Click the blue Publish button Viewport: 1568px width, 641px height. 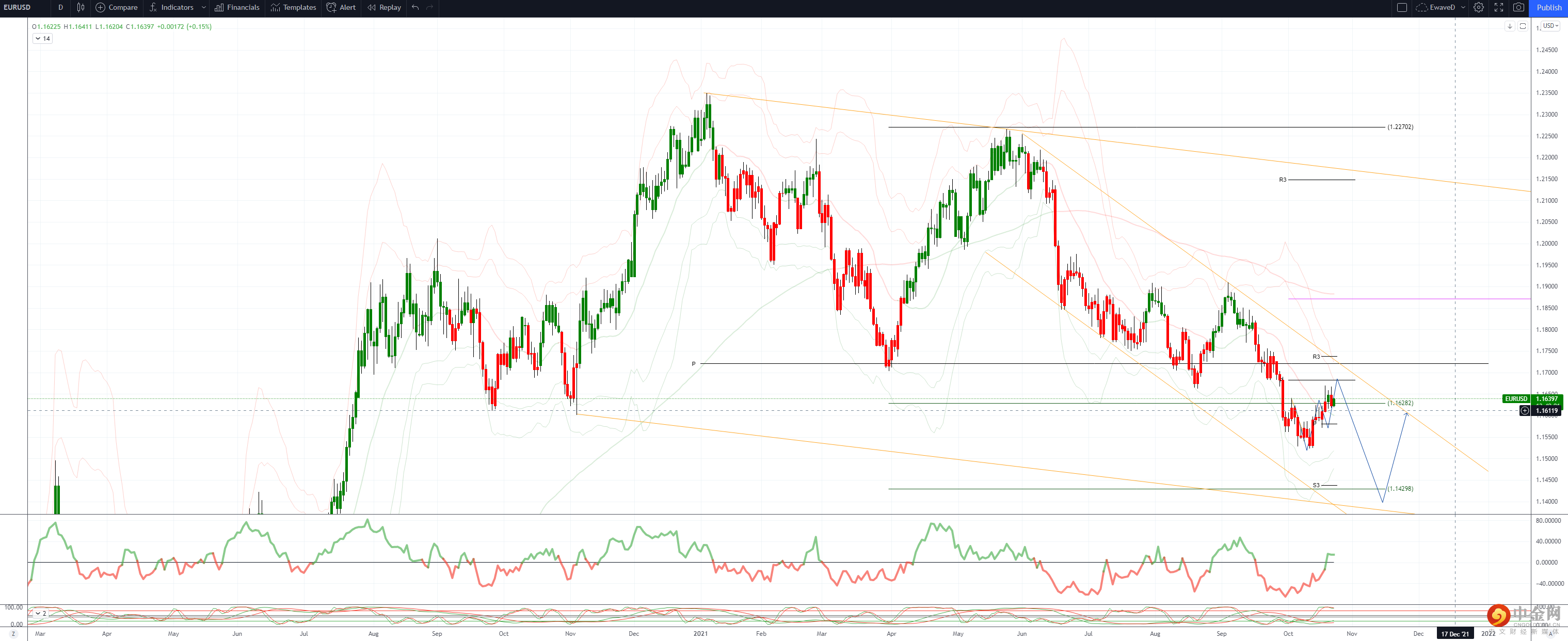1548,7
